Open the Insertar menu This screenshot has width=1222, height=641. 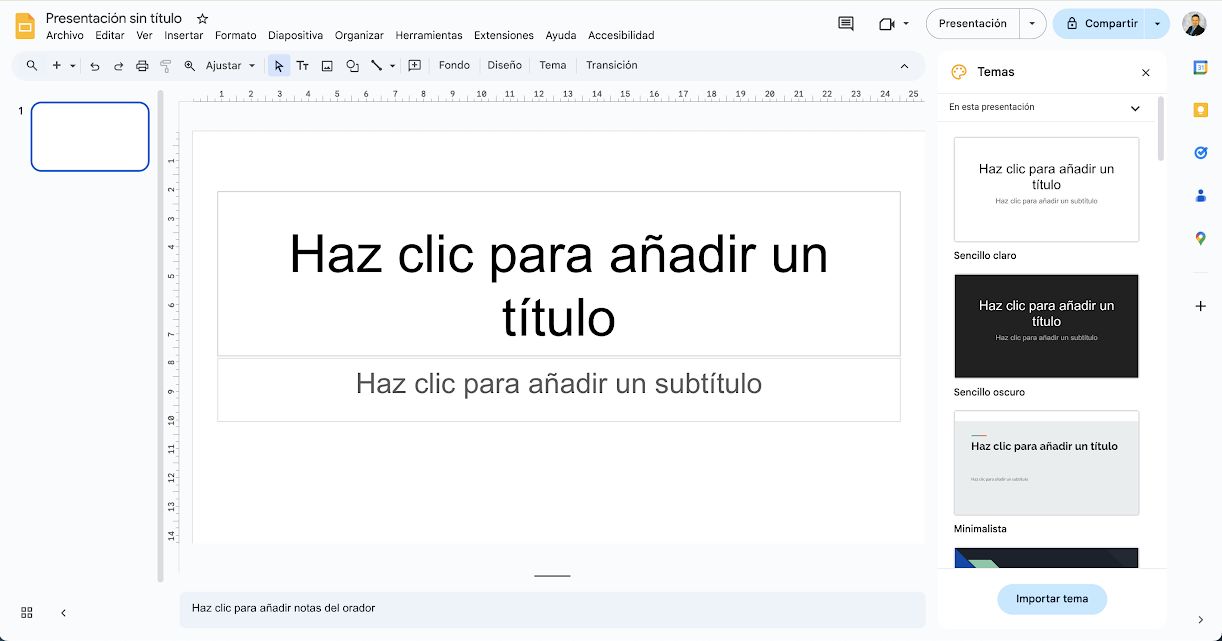point(183,36)
